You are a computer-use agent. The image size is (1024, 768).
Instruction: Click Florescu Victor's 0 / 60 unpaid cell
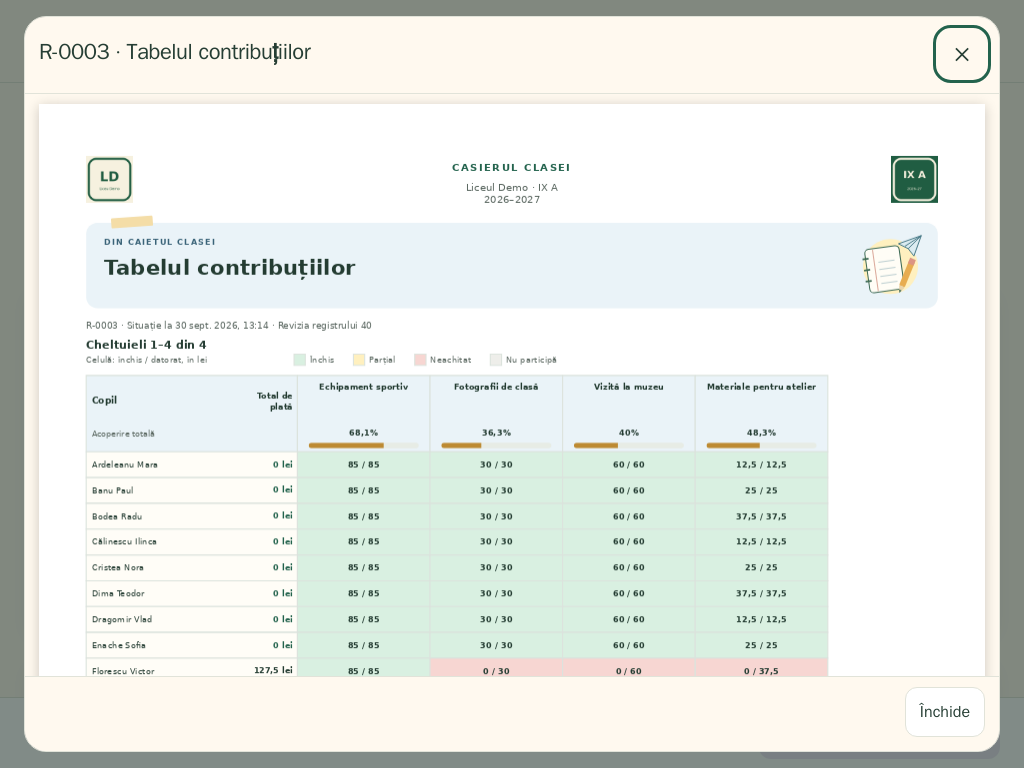pyautogui.click(x=629, y=669)
